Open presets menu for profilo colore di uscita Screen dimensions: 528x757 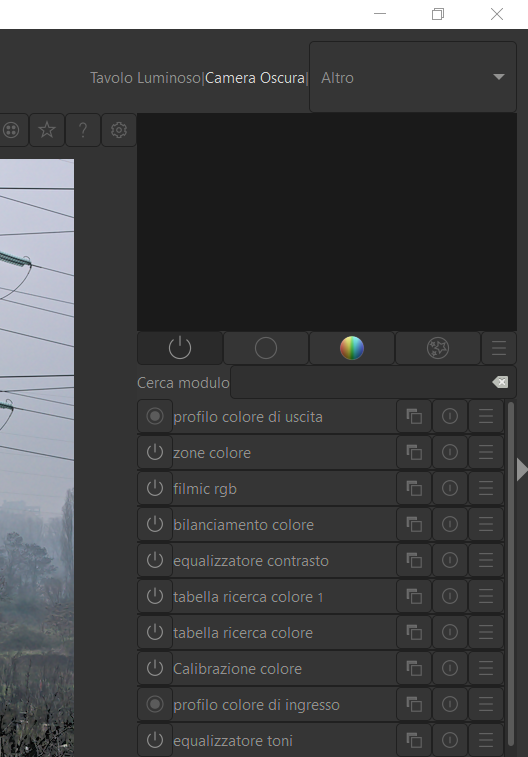click(486, 416)
